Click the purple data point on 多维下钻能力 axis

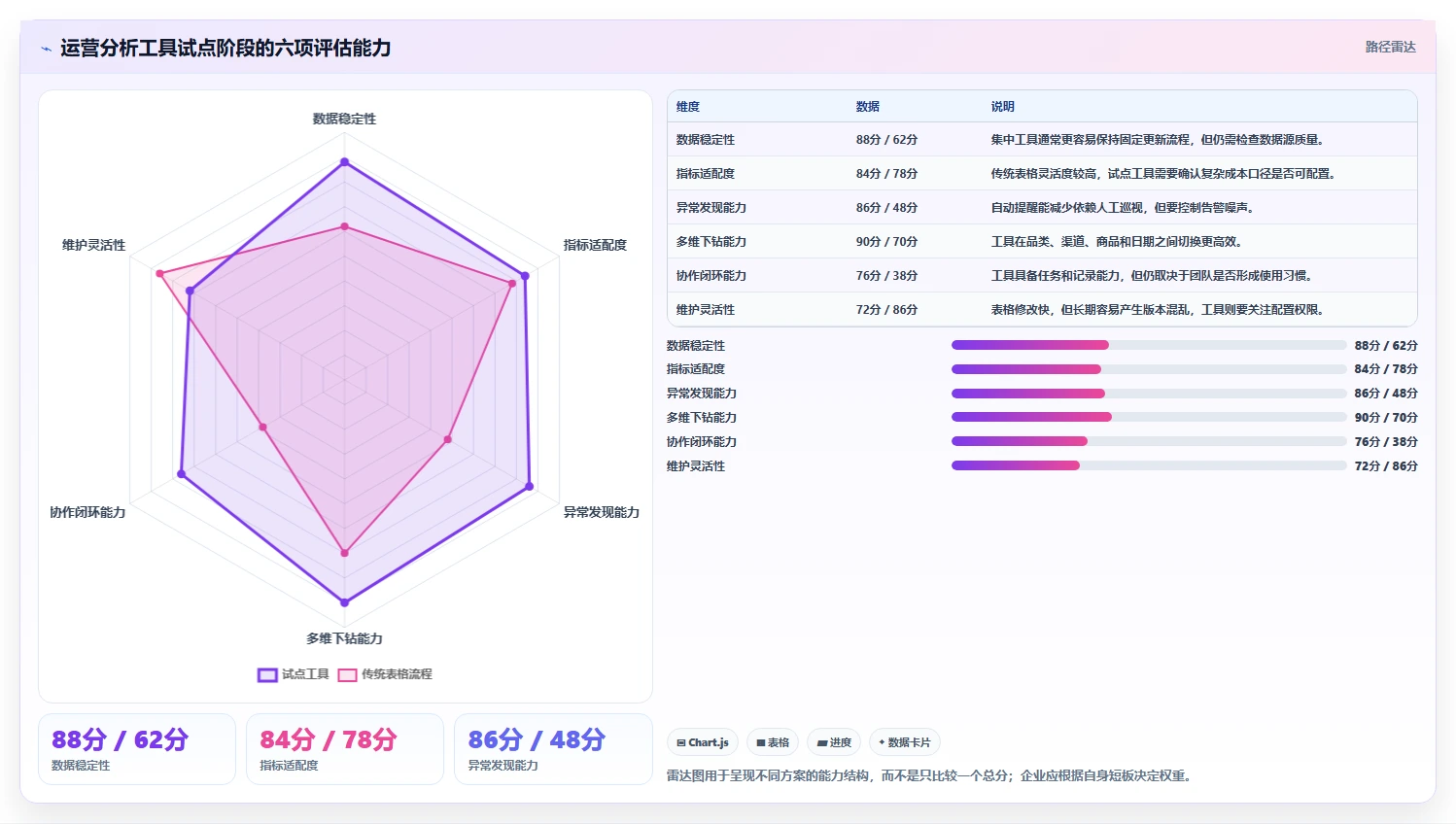344,602
